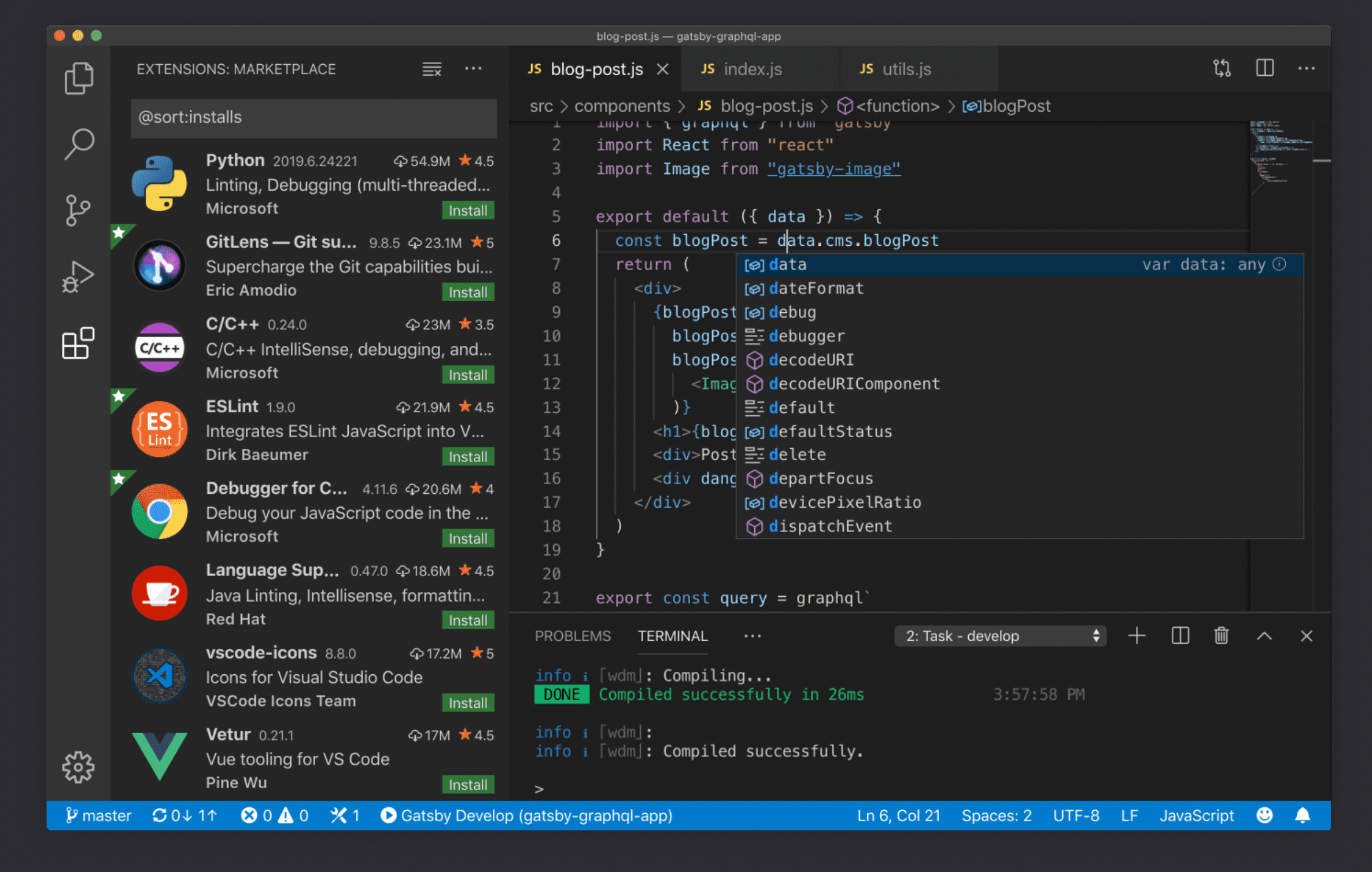Open the <function> breadcrumb
This screenshot has height=872, width=1372.
889,106
